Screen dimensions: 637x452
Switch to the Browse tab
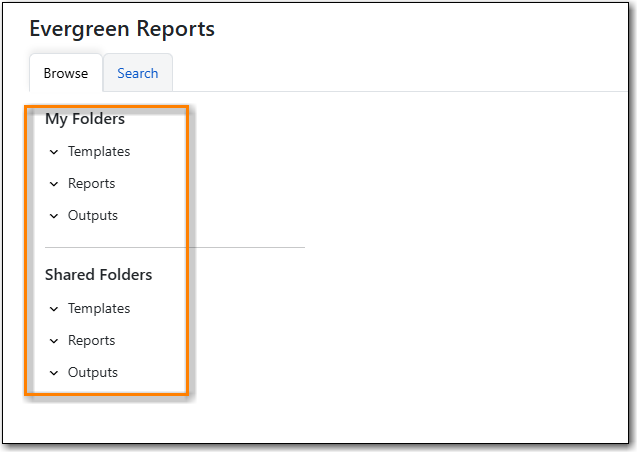(66, 73)
